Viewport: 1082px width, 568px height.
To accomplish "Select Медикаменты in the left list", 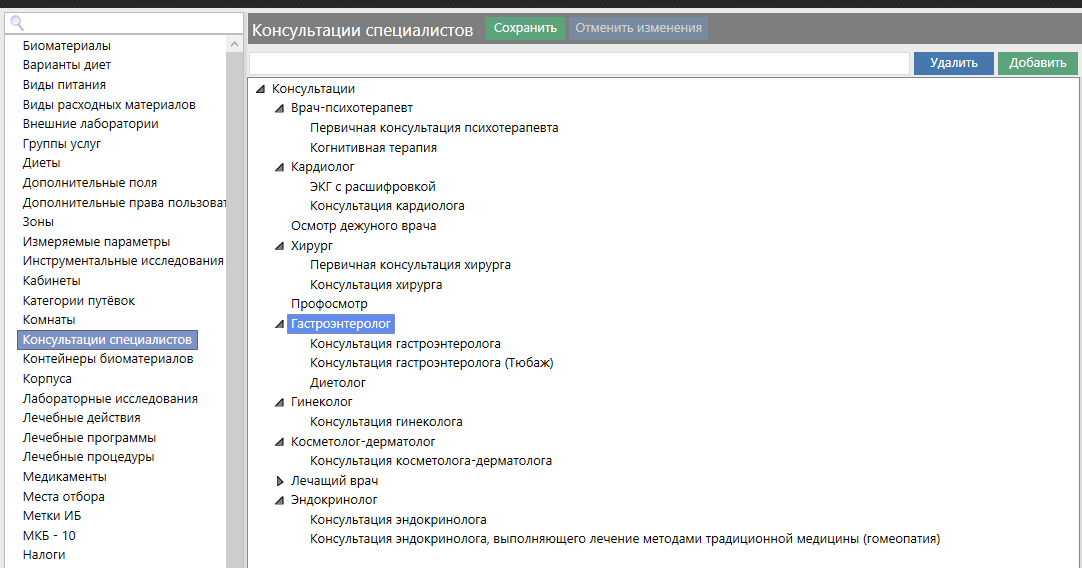I will coord(64,477).
